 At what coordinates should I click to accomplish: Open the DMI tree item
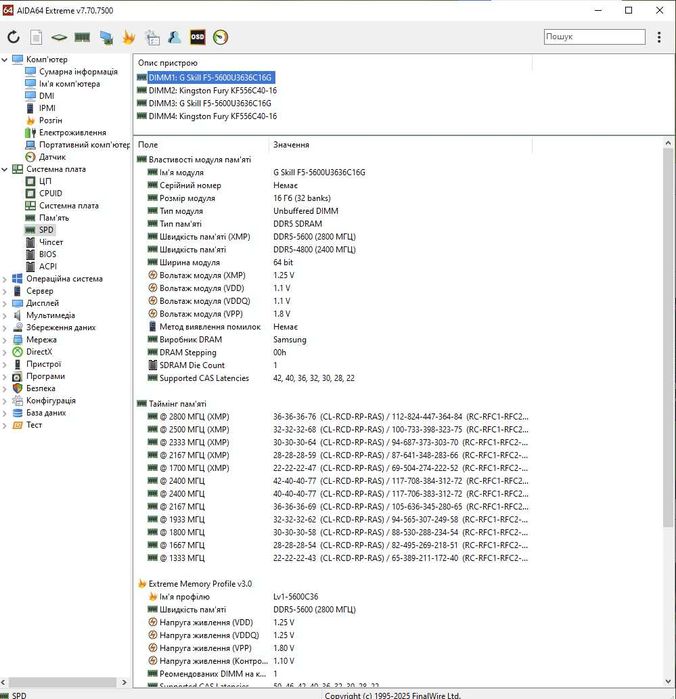tap(47, 96)
